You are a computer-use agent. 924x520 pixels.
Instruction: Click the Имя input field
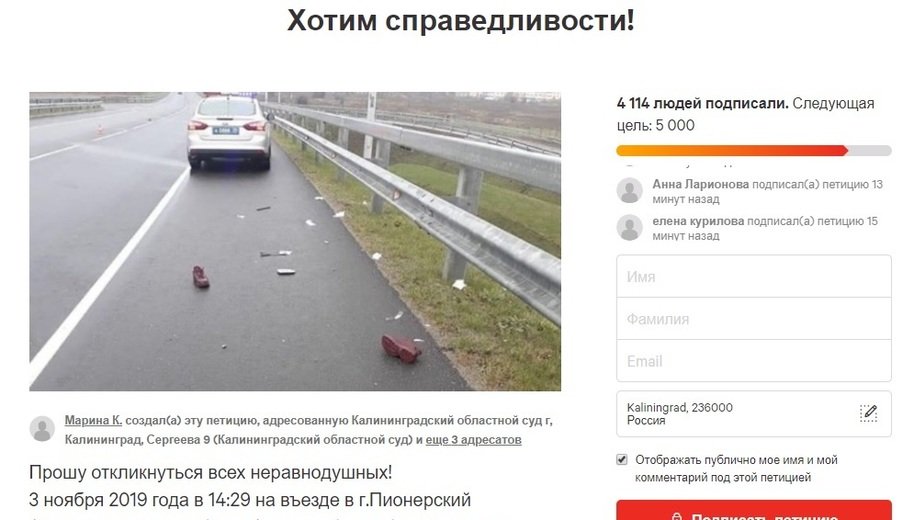click(754, 277)
